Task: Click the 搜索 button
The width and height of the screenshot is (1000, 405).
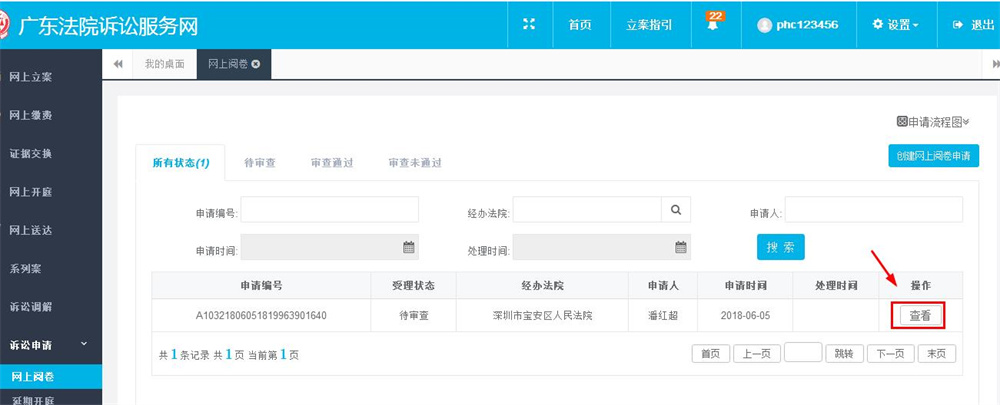Action: pyautogui.click(x=781, y=247)
